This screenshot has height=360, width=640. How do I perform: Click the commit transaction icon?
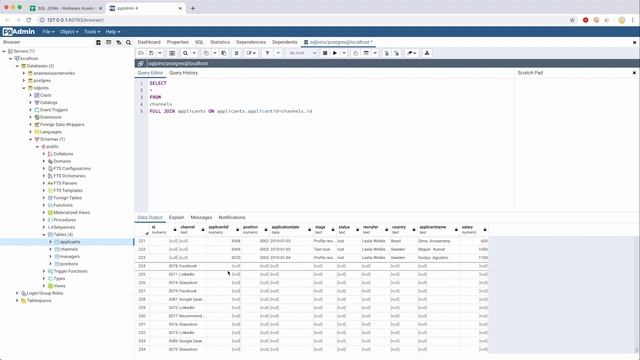coord(386,53)
